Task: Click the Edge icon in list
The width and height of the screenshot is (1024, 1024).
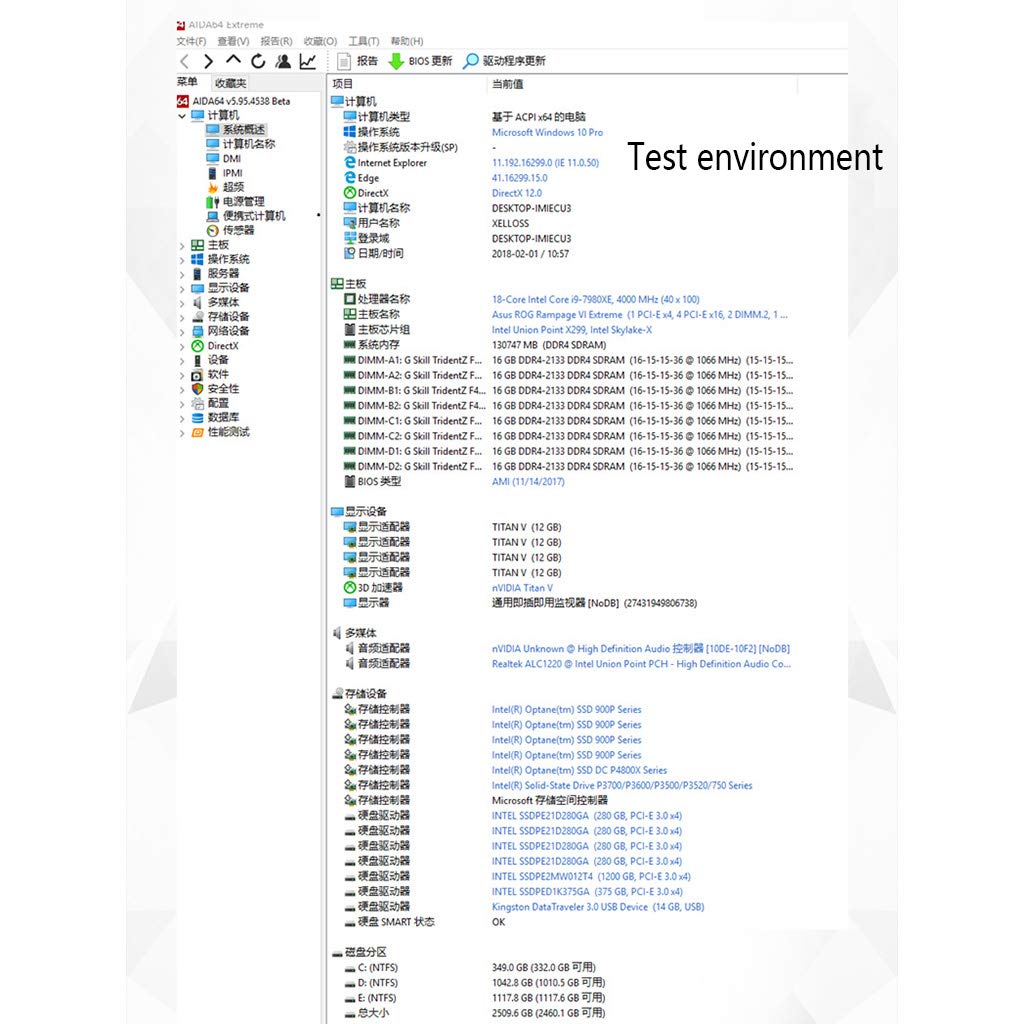Action: pyautogui.click(x=350, y=178)
